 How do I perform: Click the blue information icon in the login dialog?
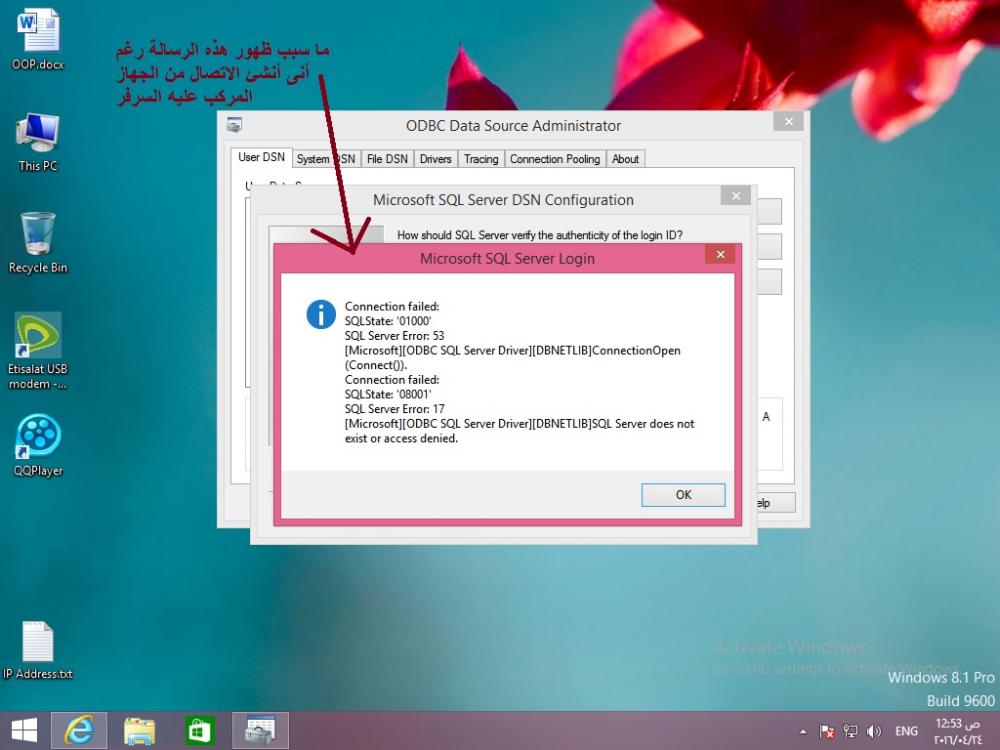pos(321,314)
